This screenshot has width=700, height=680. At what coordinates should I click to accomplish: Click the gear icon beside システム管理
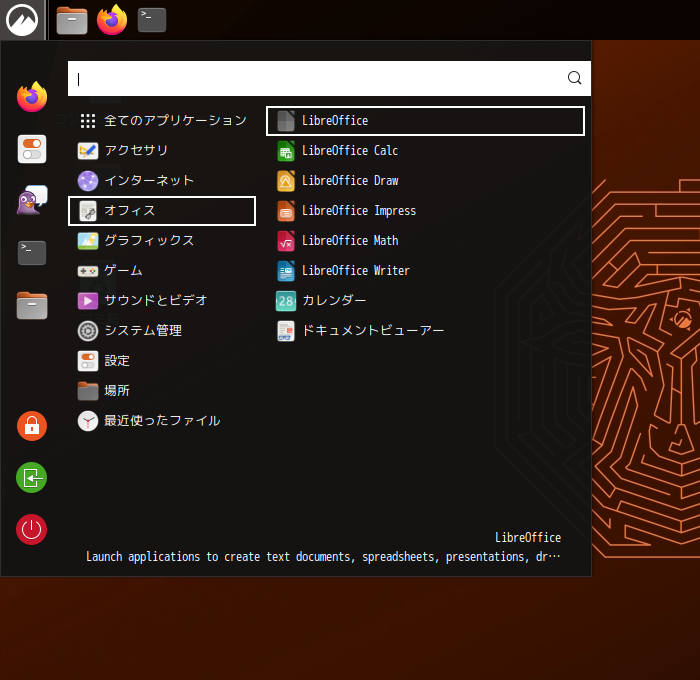(x=88, y=331)
